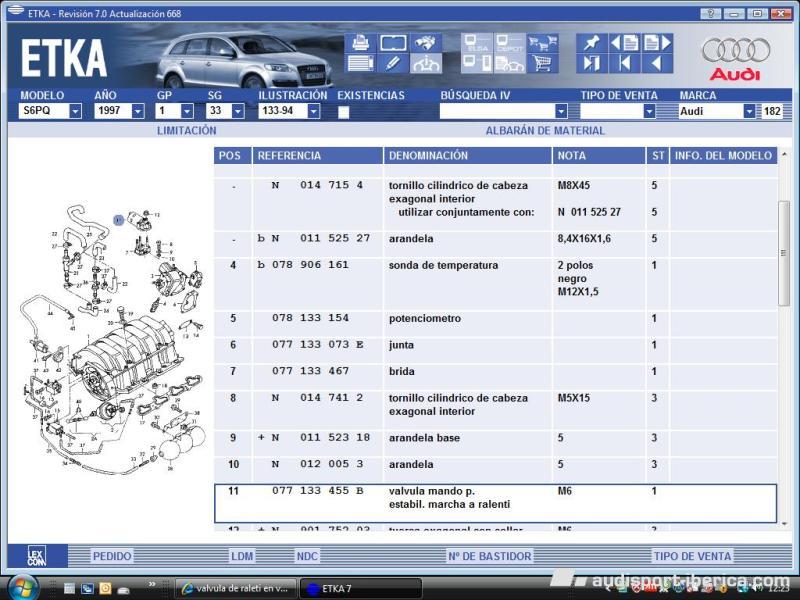Open the binoculars search tool
Screen dimensions: 800x600
point(426,43)
